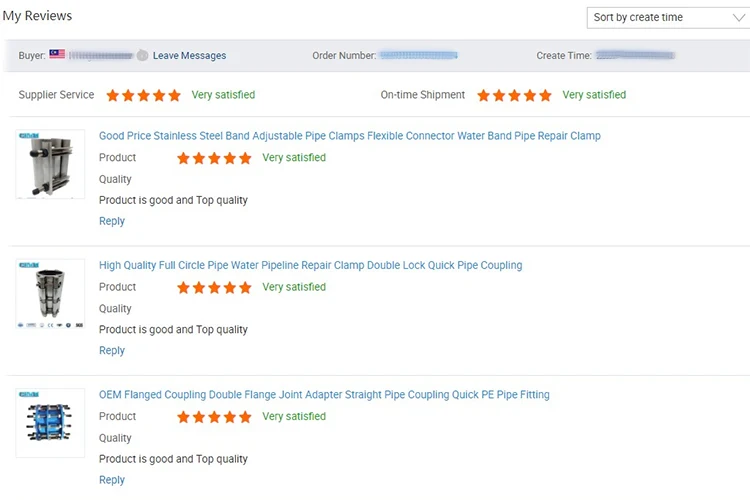Click the first On-time Shipment star
Screen dimensions: 750x500
point(484,96)
